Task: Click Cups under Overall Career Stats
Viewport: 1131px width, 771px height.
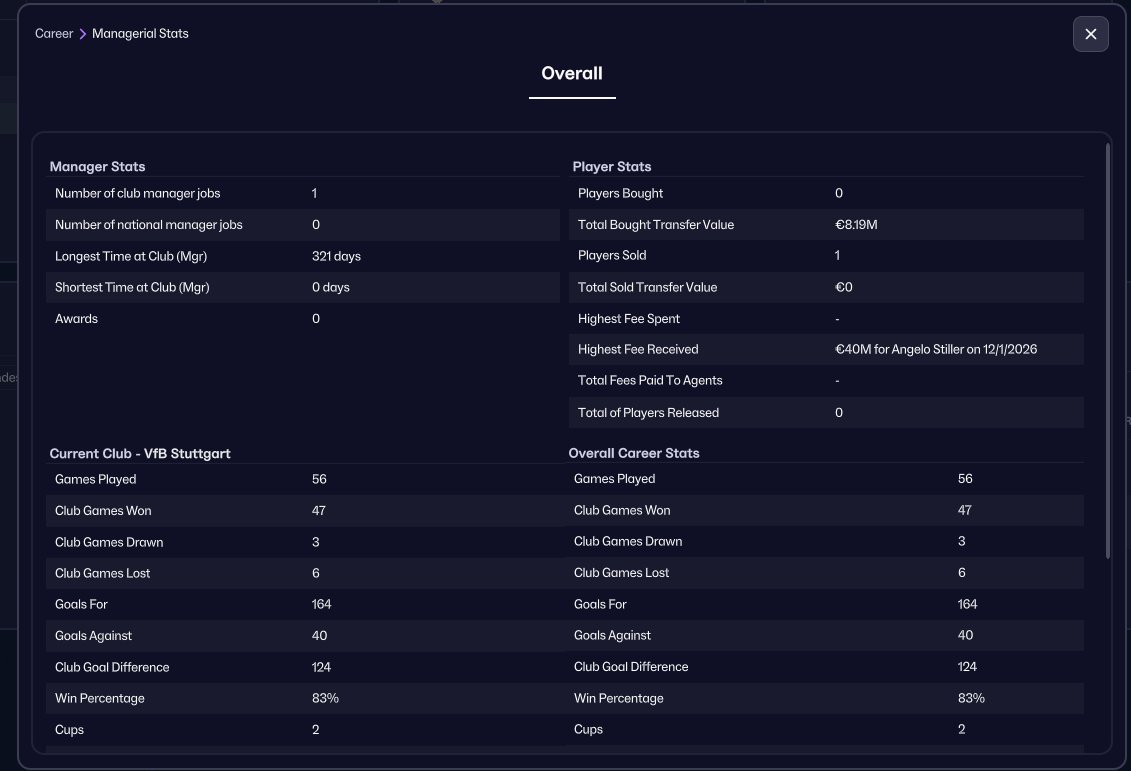Action: [588, 729]
